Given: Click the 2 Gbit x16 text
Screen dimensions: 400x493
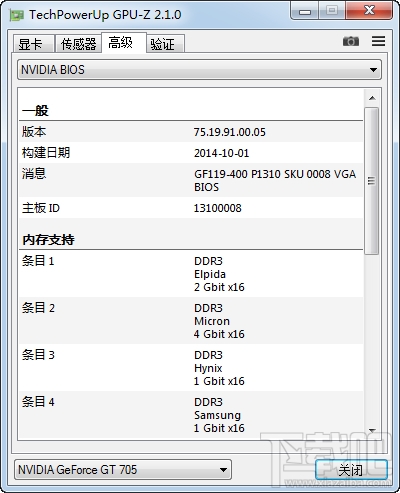Looking at the screenshot, I should (219, 287).
